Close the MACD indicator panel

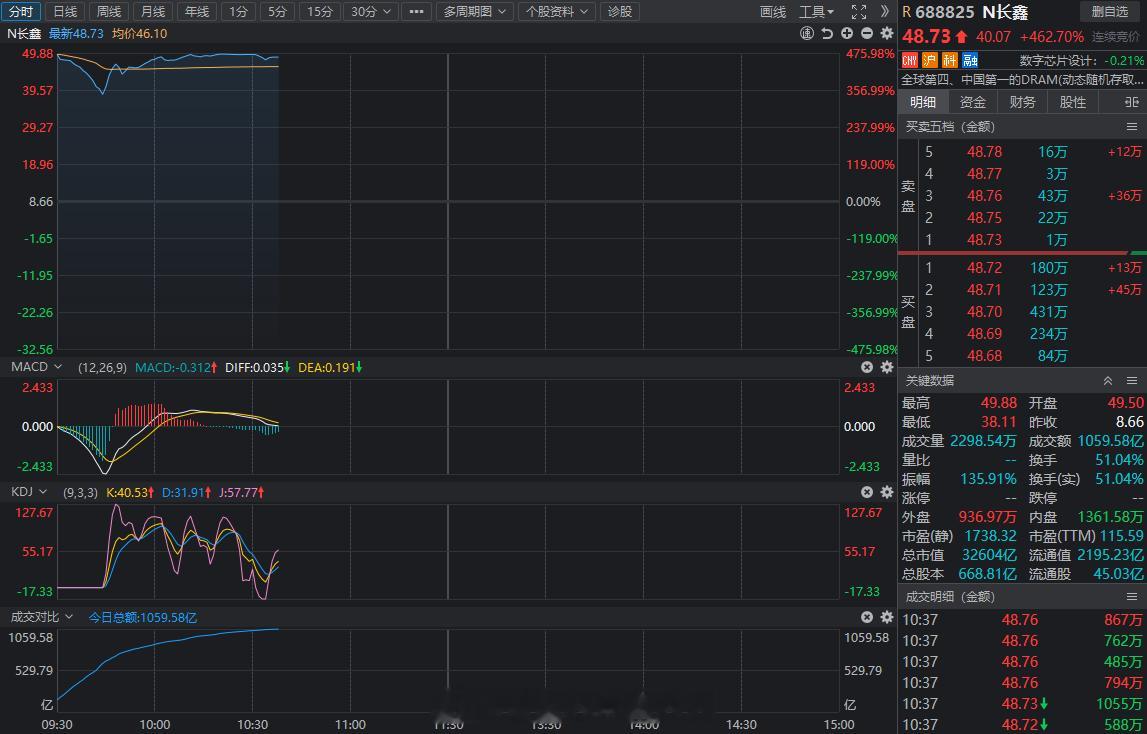pyautogui.click(x=867, y=367)
